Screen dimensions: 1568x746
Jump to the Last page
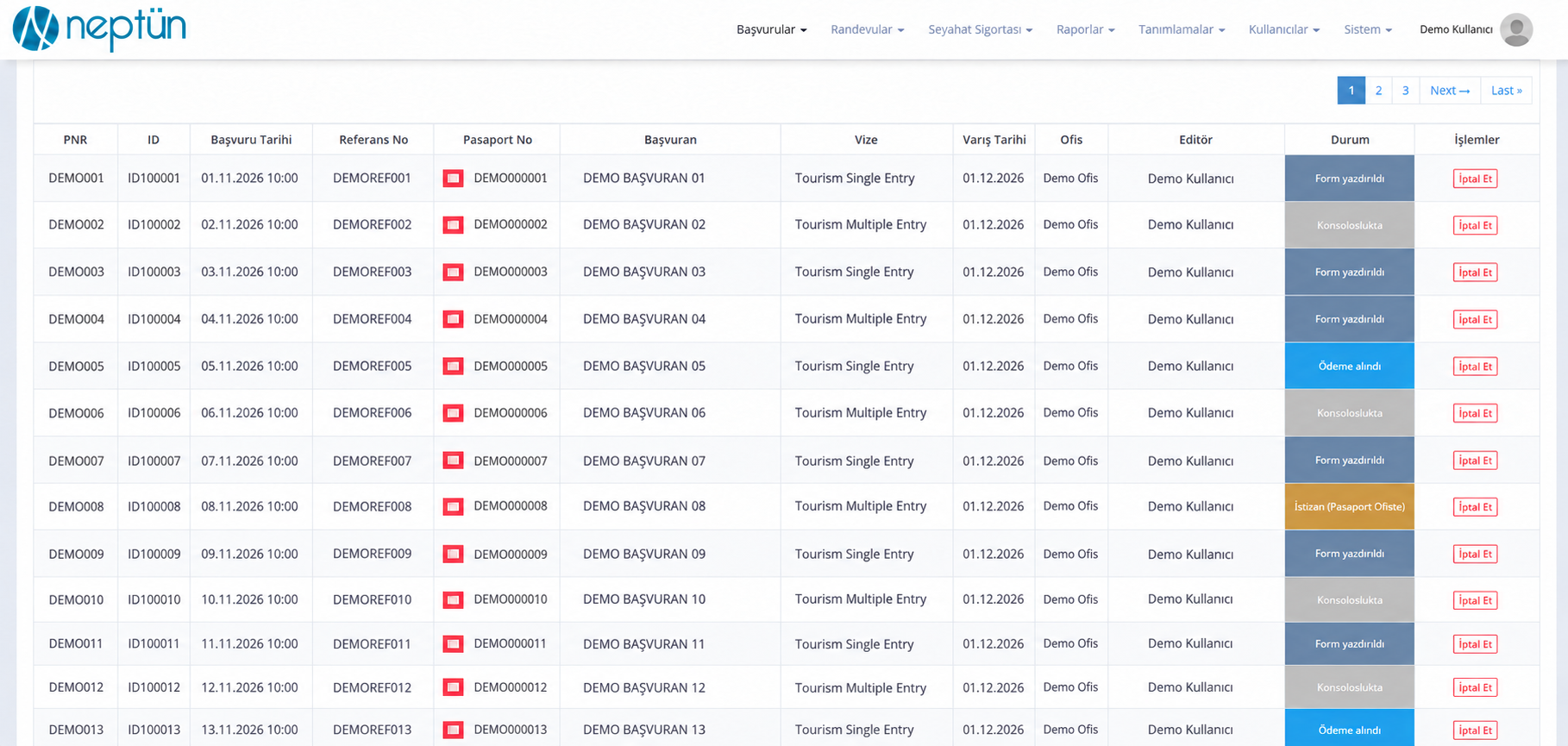pos(1507,91)
